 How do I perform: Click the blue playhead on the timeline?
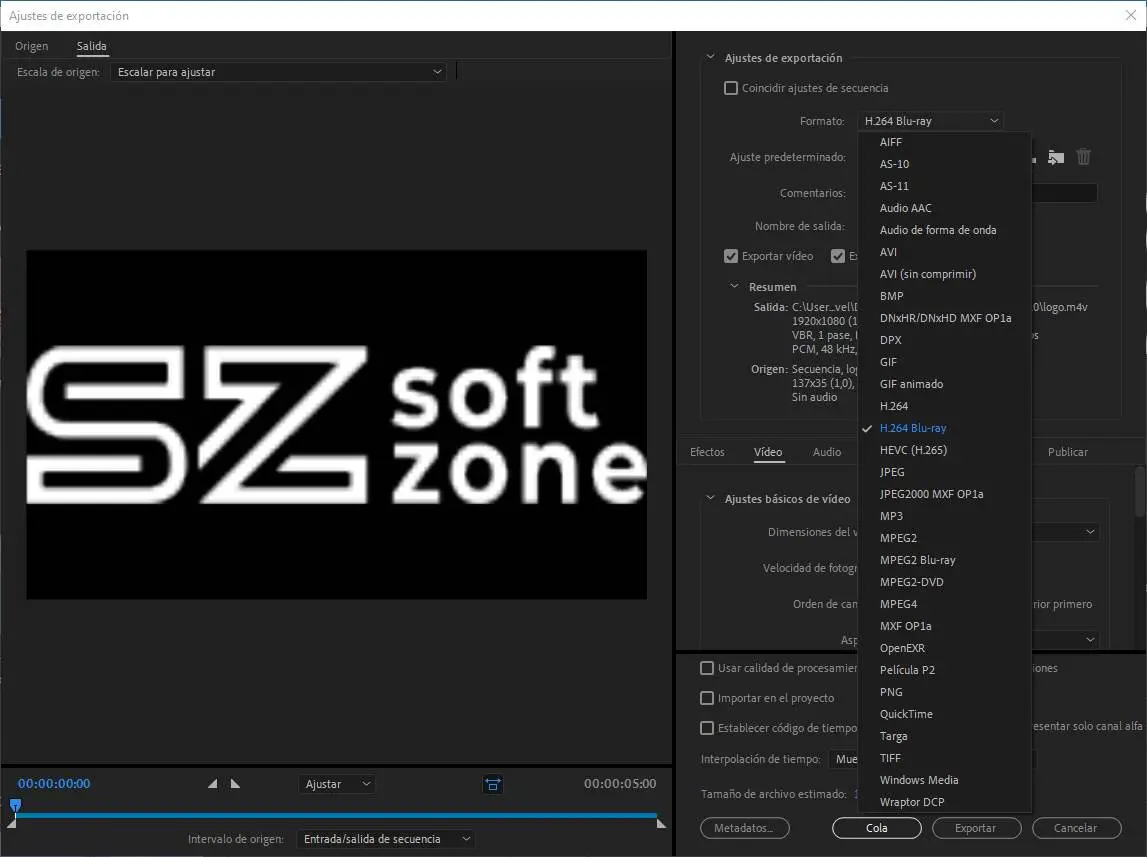tap(15, 805)
